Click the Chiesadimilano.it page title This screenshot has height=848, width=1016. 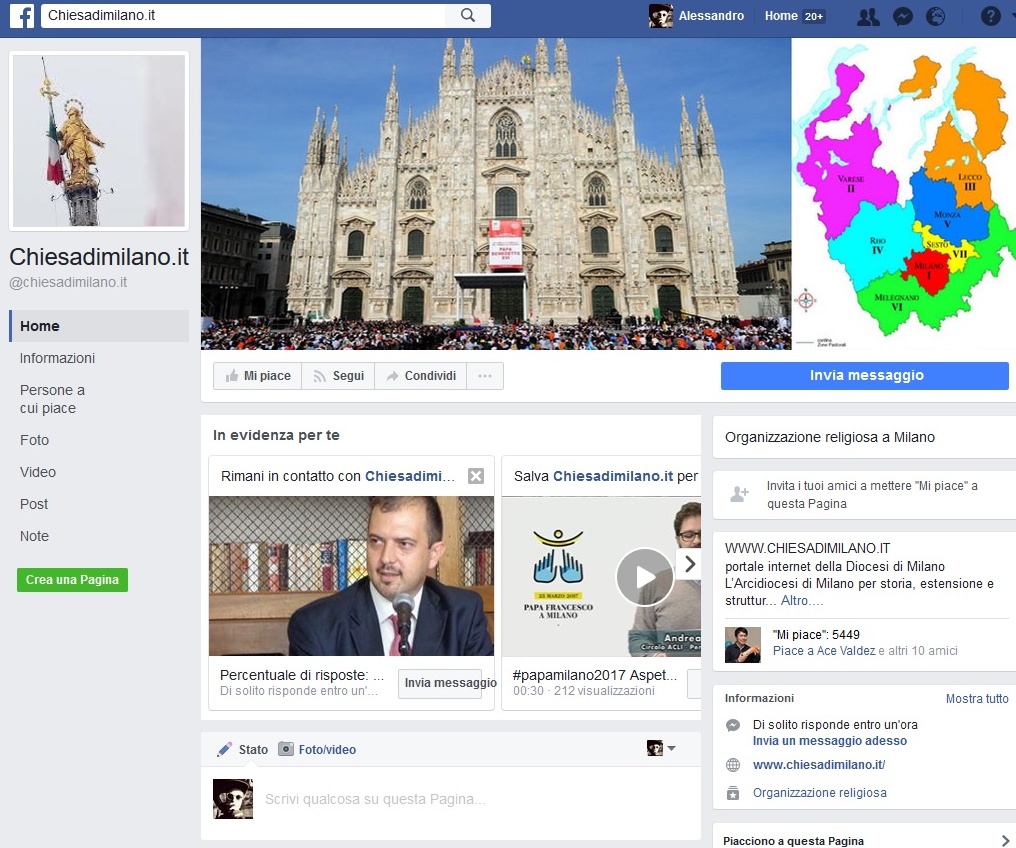[x=99, y=257]
